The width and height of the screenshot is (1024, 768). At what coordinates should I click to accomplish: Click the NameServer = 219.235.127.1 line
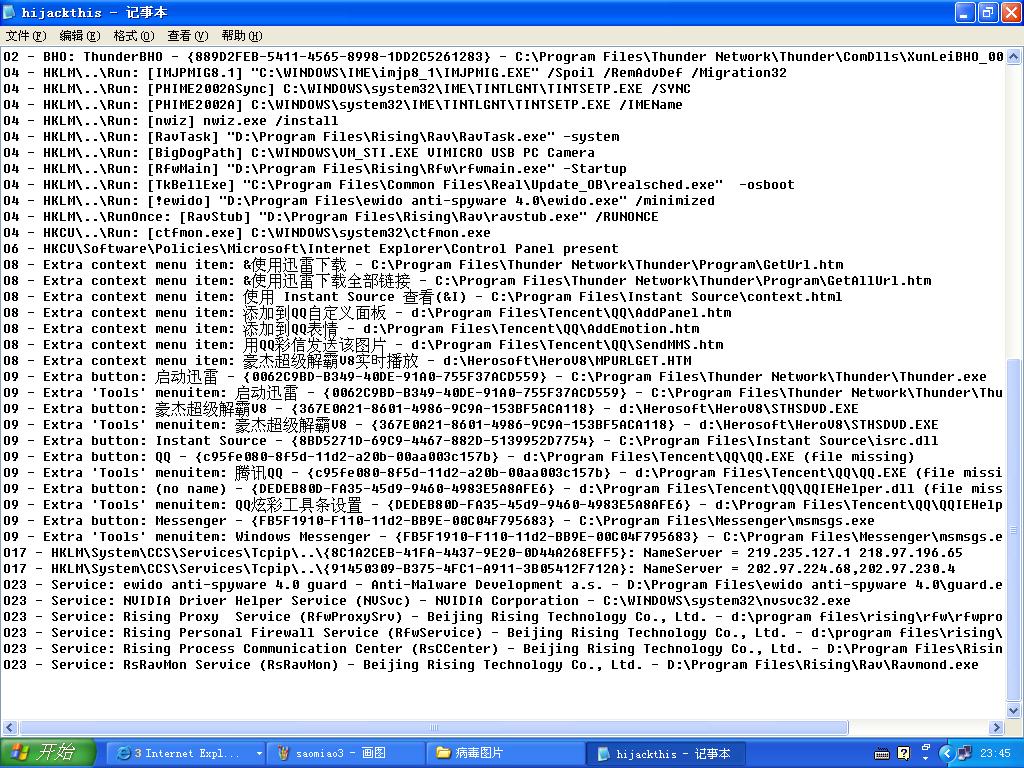pyautogui.click(x=483, y=553)
